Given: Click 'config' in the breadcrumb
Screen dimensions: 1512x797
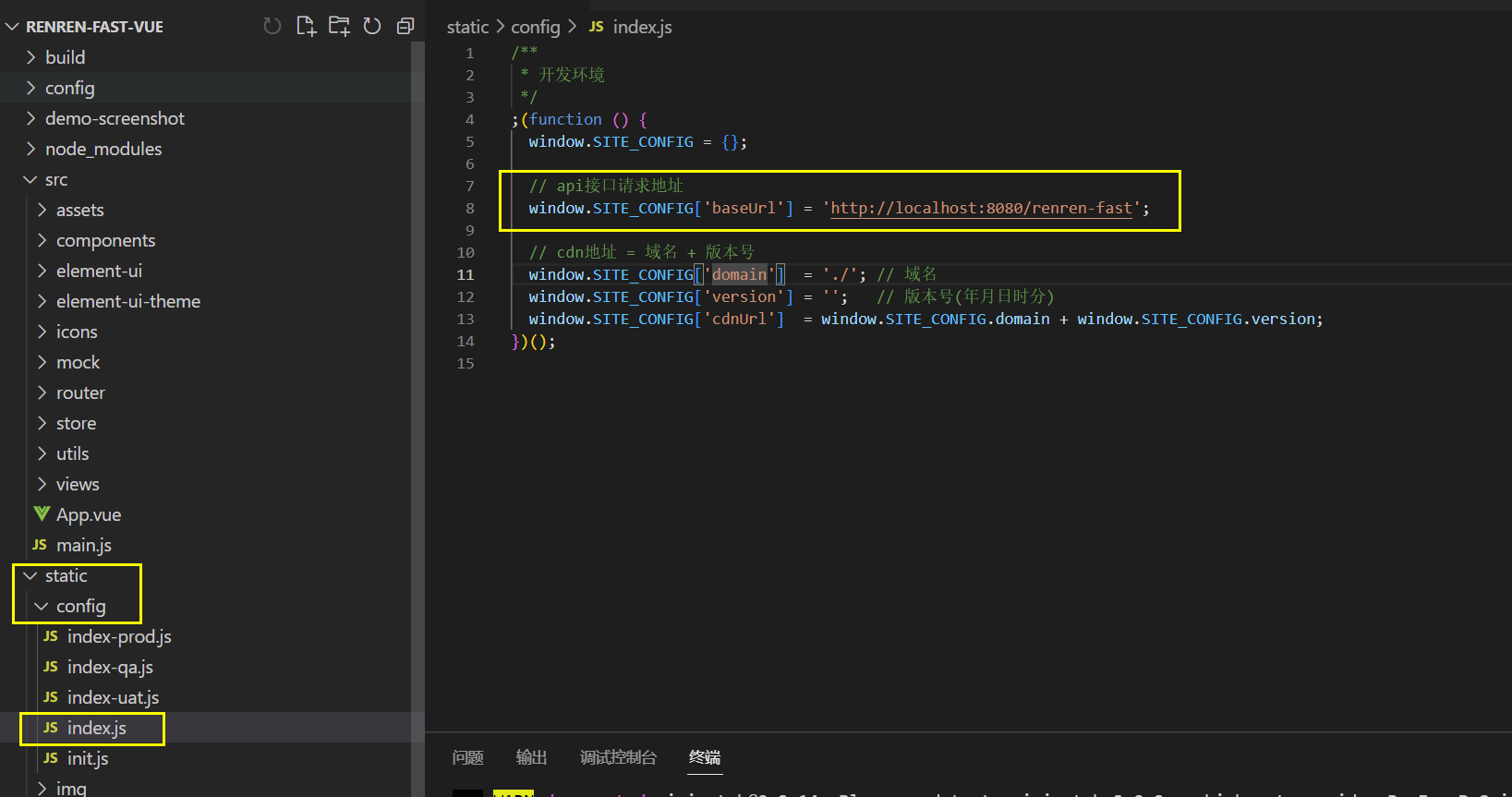Looking at the screenshot, I should [536, 27].
